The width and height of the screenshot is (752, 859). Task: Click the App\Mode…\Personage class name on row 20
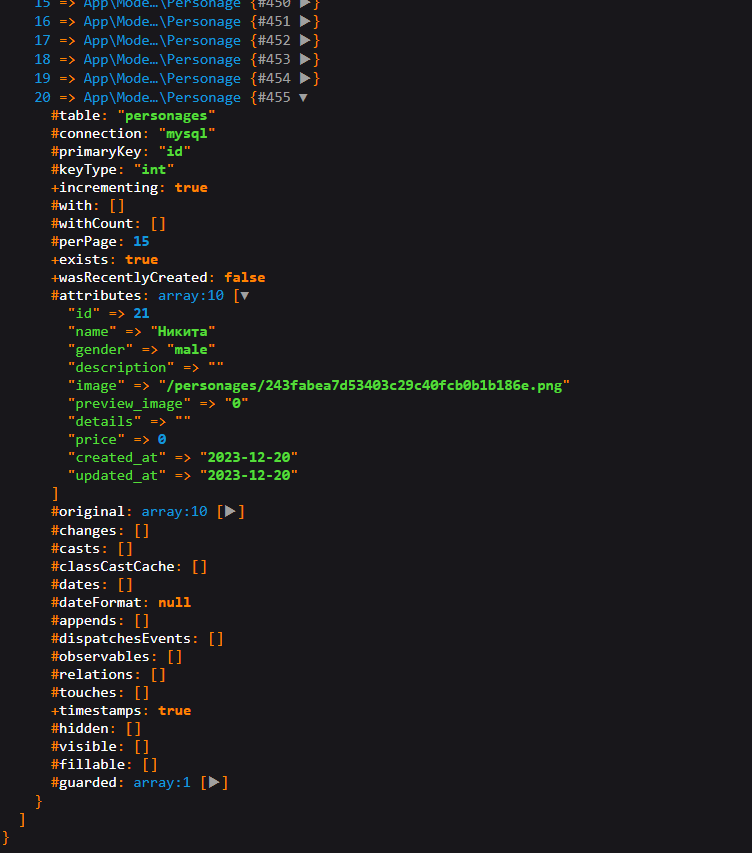pyautogui.click(x=162, y=97)
